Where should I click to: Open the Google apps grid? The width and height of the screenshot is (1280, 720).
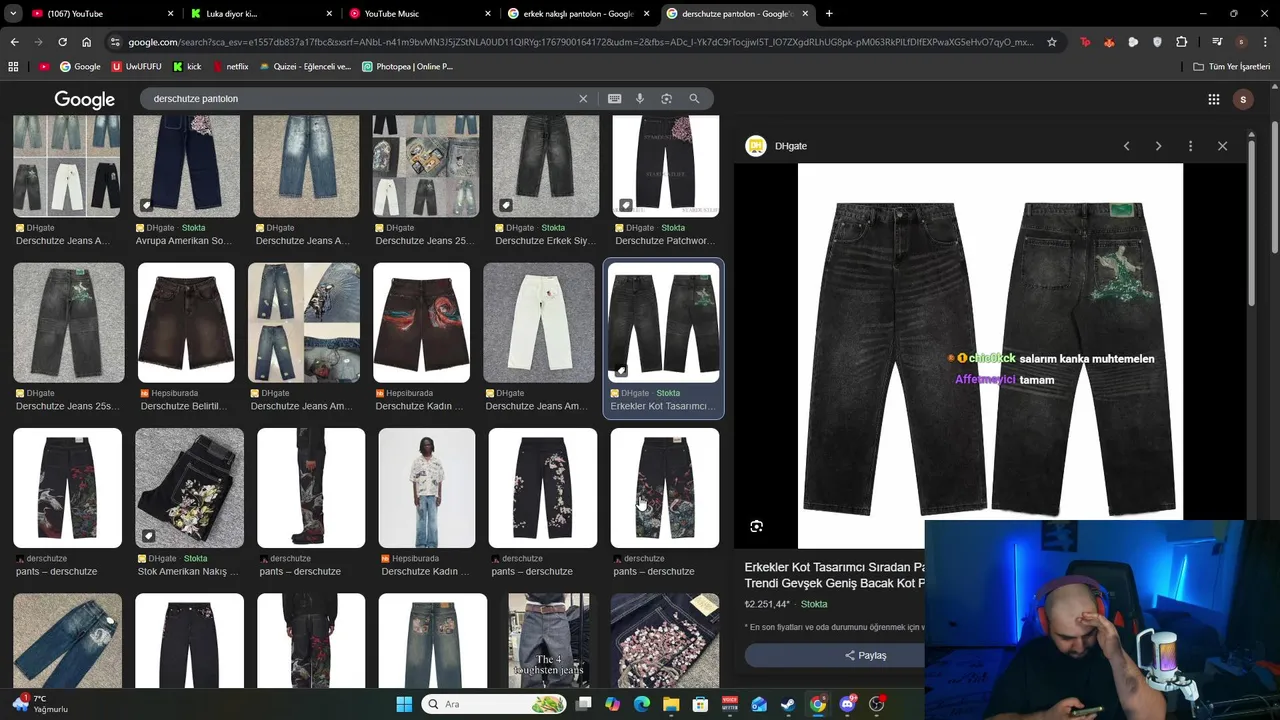pyautogui.click(x=1213, y=99)
